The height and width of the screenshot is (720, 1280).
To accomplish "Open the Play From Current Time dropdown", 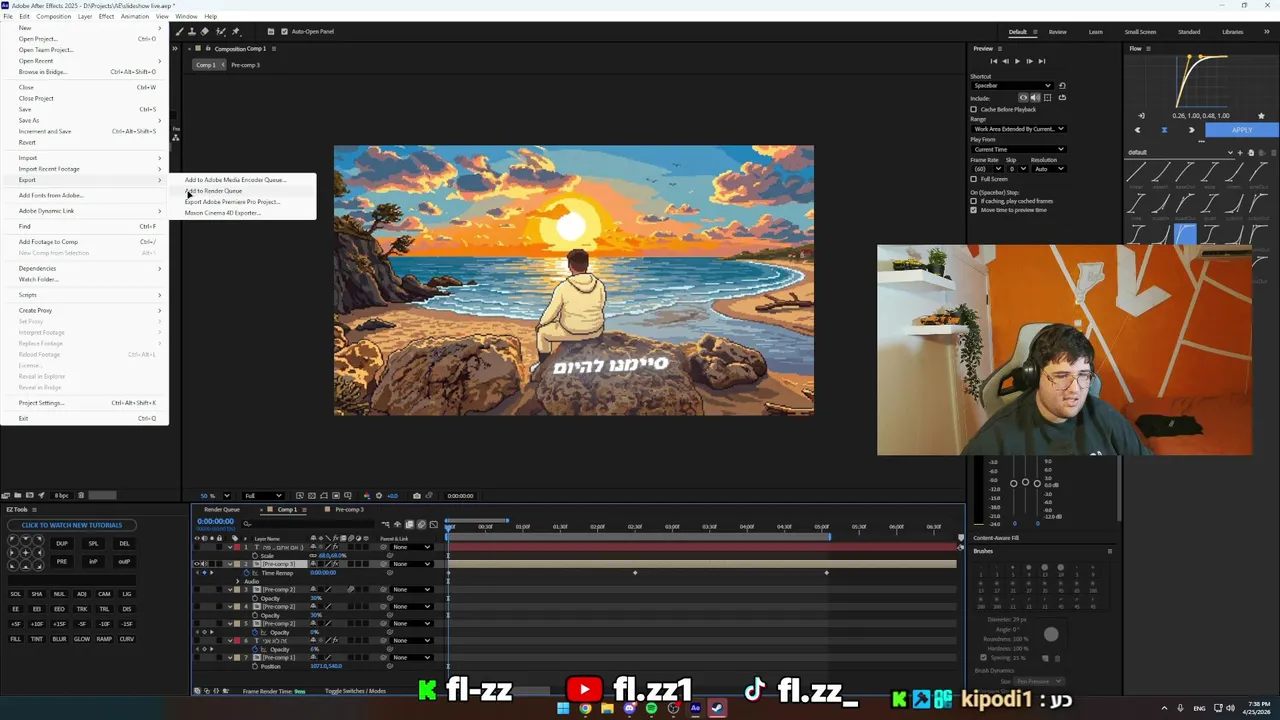I will 1019,149.
